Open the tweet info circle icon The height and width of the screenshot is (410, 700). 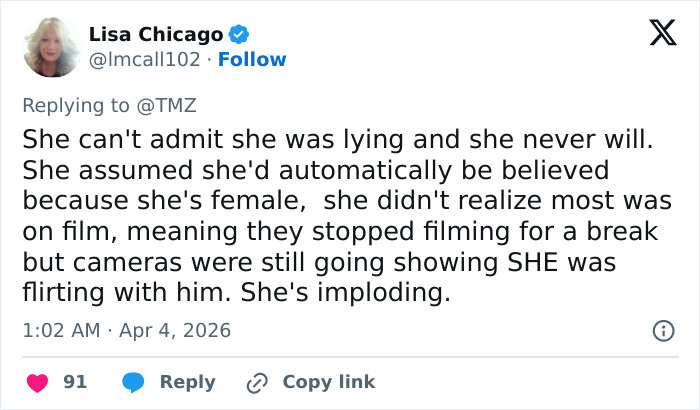tap(662, 330)
